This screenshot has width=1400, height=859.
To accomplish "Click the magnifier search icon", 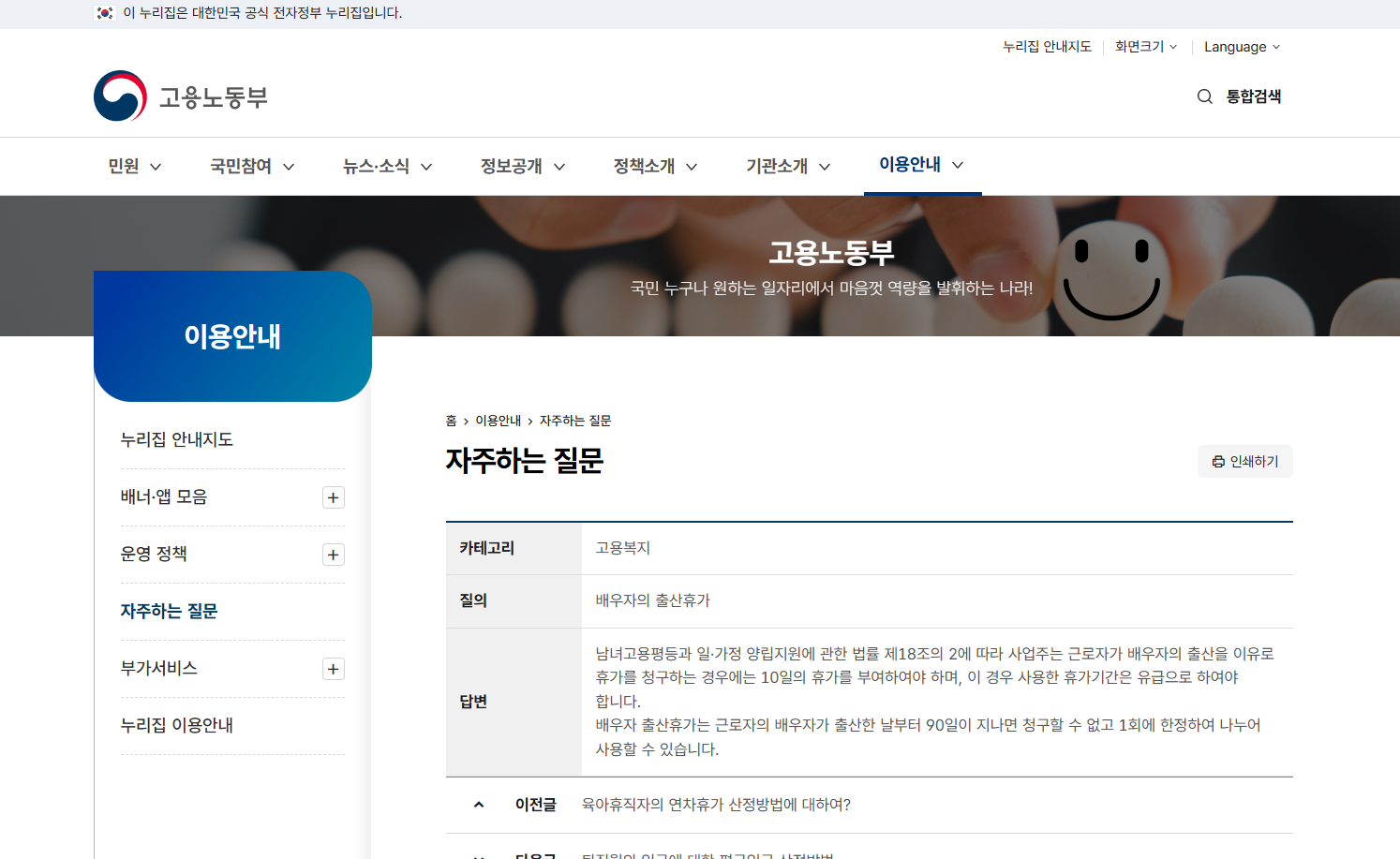I will pyautogui.click(x=1205, y=96).
